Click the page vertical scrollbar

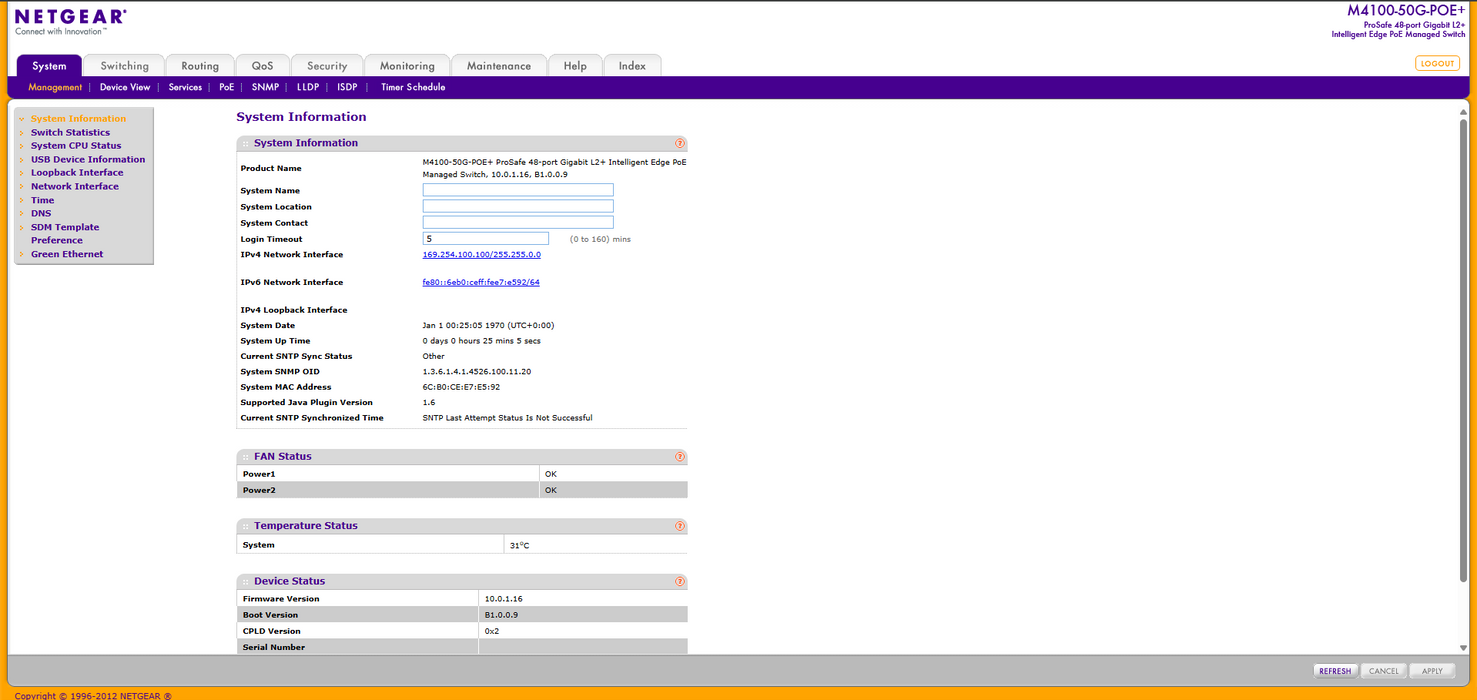tap(1464, 350)
